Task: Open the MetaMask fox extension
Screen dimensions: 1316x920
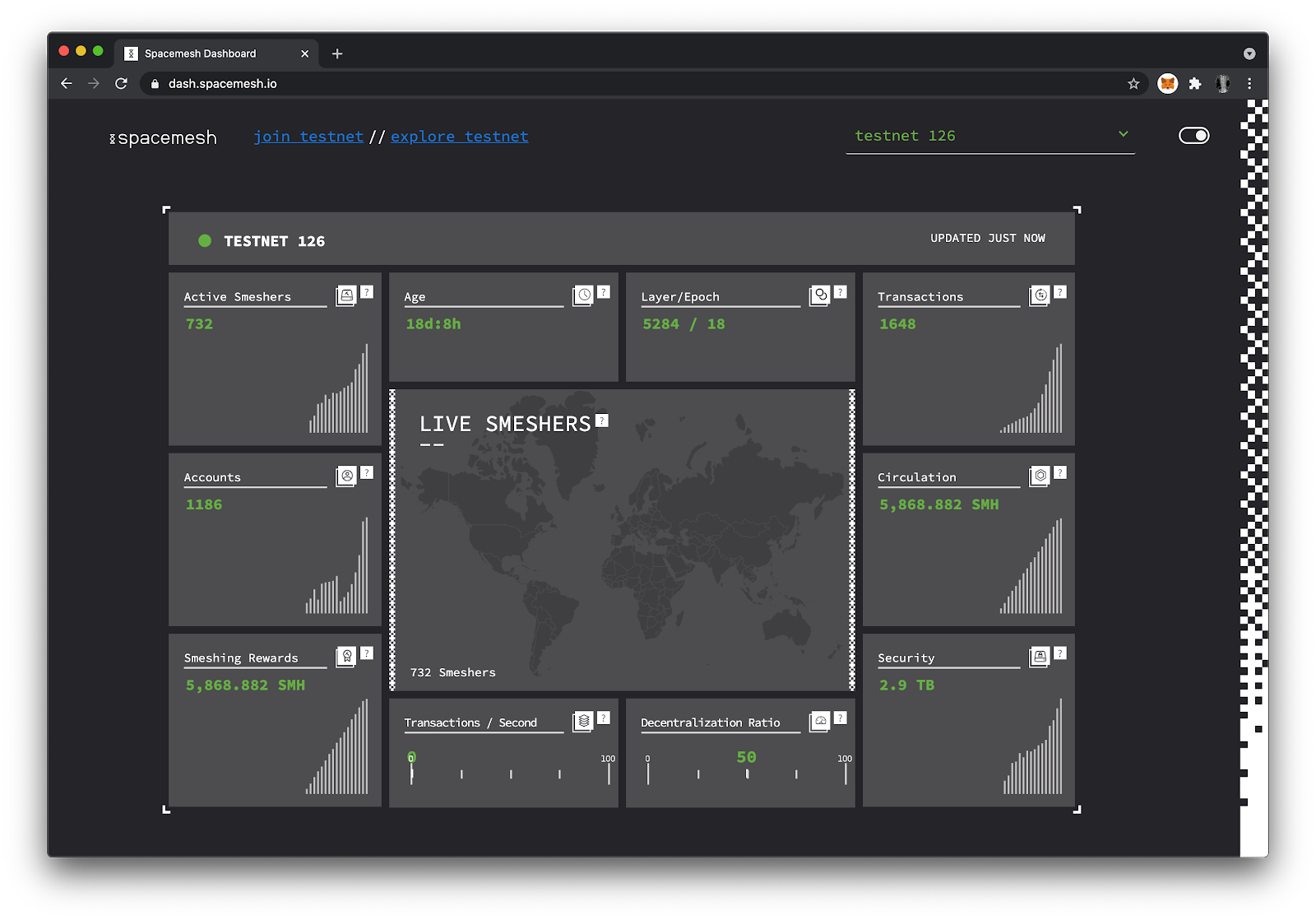Action: pos(1167,83)
